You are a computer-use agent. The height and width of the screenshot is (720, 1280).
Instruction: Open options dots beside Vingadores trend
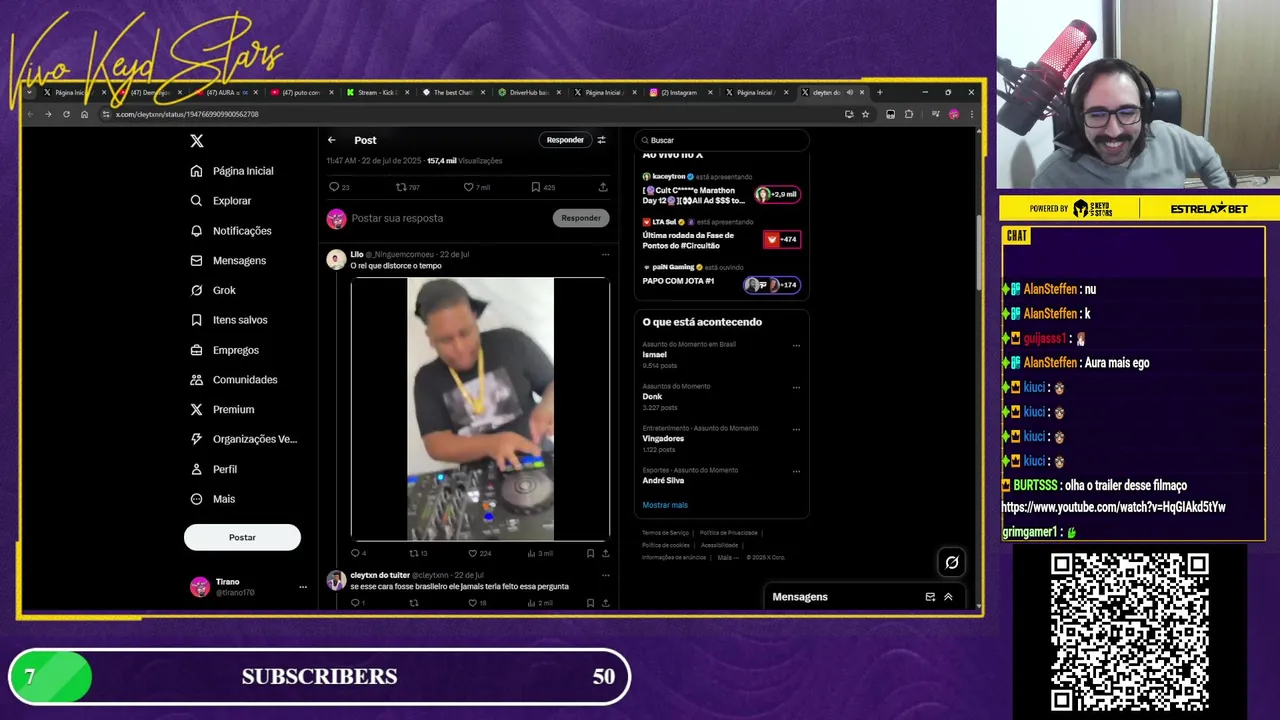tap(796, 430)
